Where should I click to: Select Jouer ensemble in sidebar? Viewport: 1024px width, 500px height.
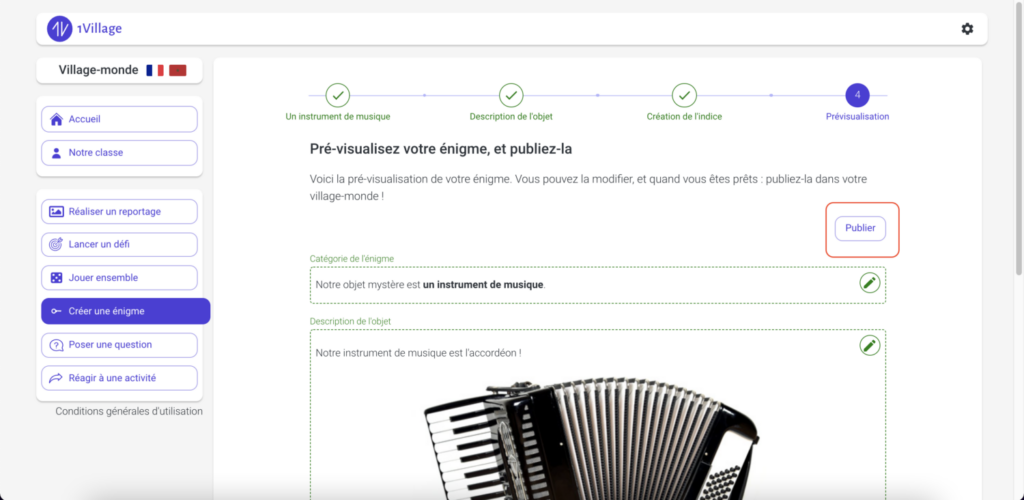click(x=119, y=278)
